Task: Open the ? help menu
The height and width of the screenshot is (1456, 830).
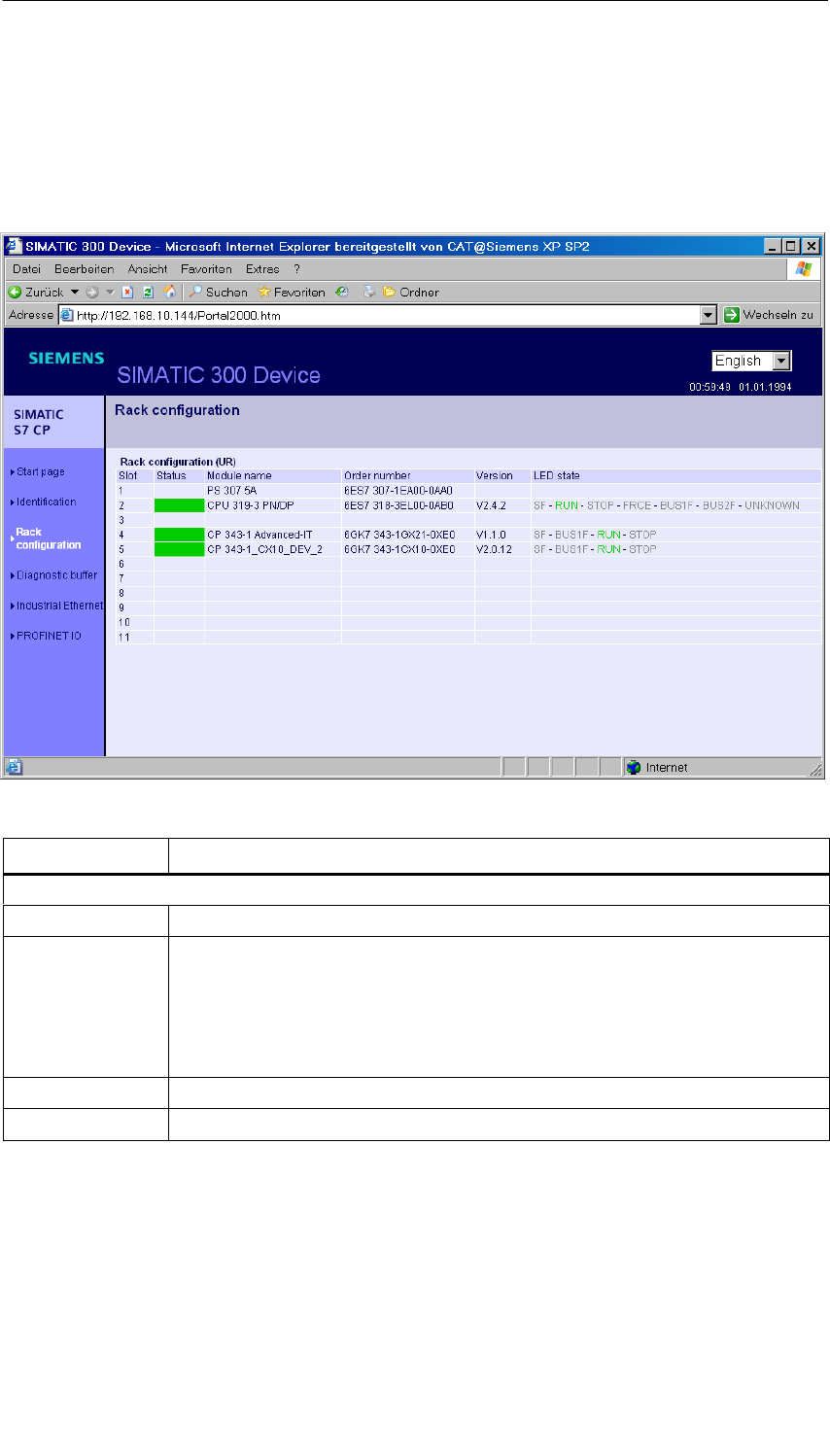Action: [296, 269]
